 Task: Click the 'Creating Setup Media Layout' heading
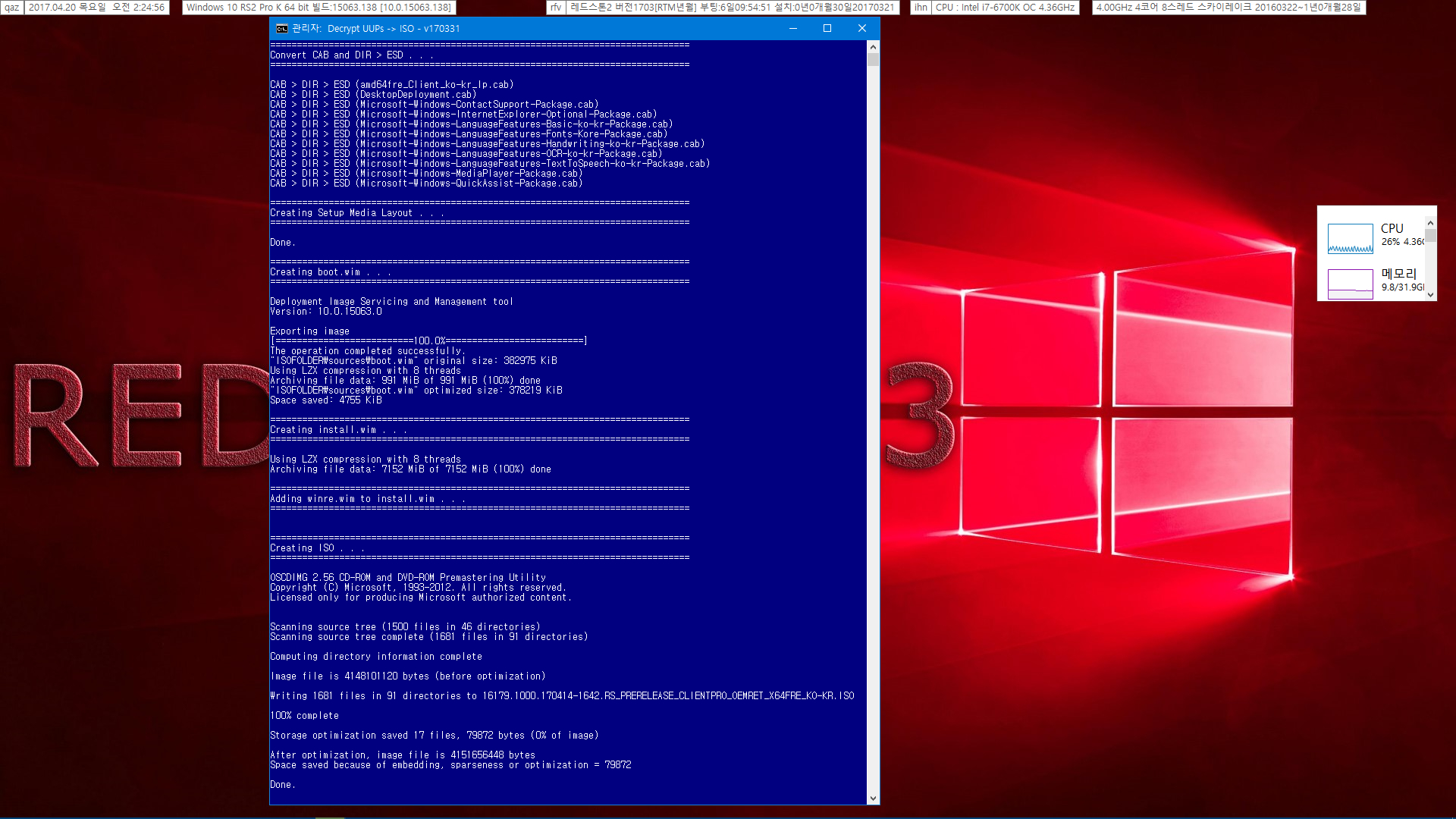(356, 213)
